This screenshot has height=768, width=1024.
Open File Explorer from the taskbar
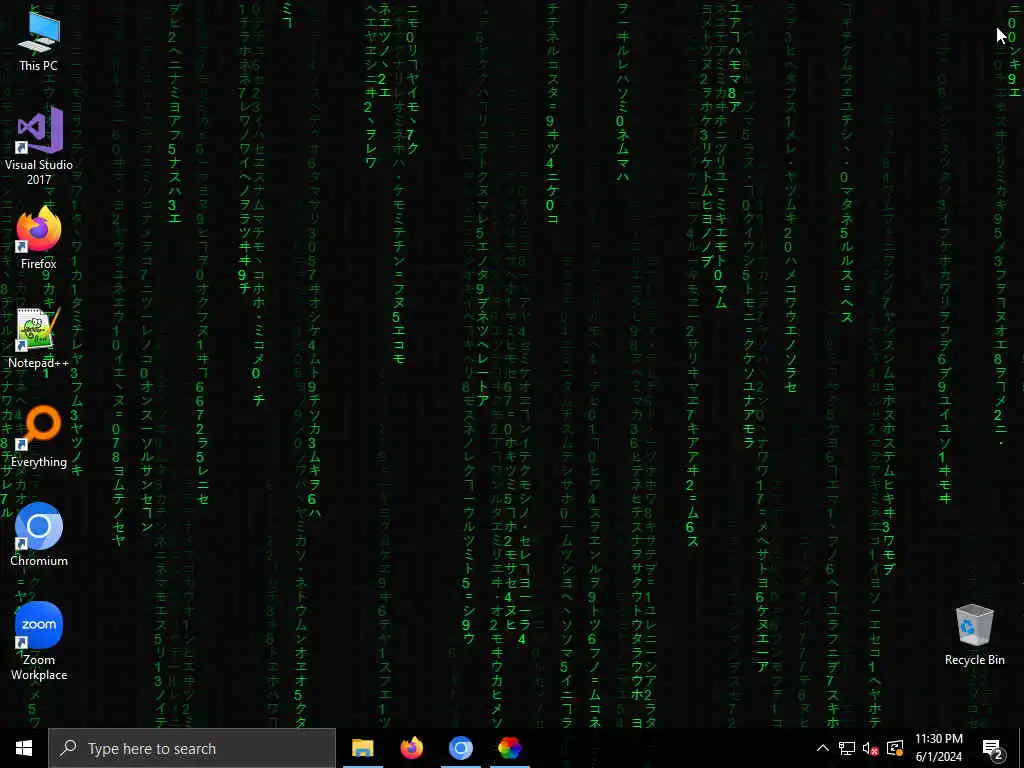coord(362,748)
